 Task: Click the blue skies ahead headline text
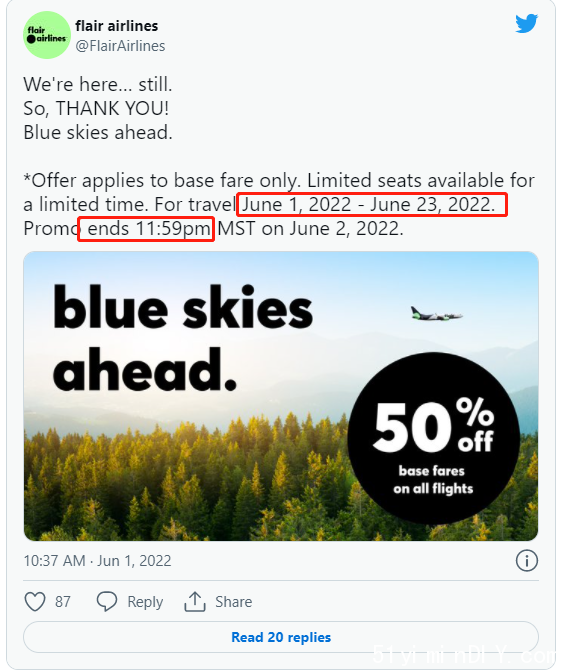(x=183, y=338)
